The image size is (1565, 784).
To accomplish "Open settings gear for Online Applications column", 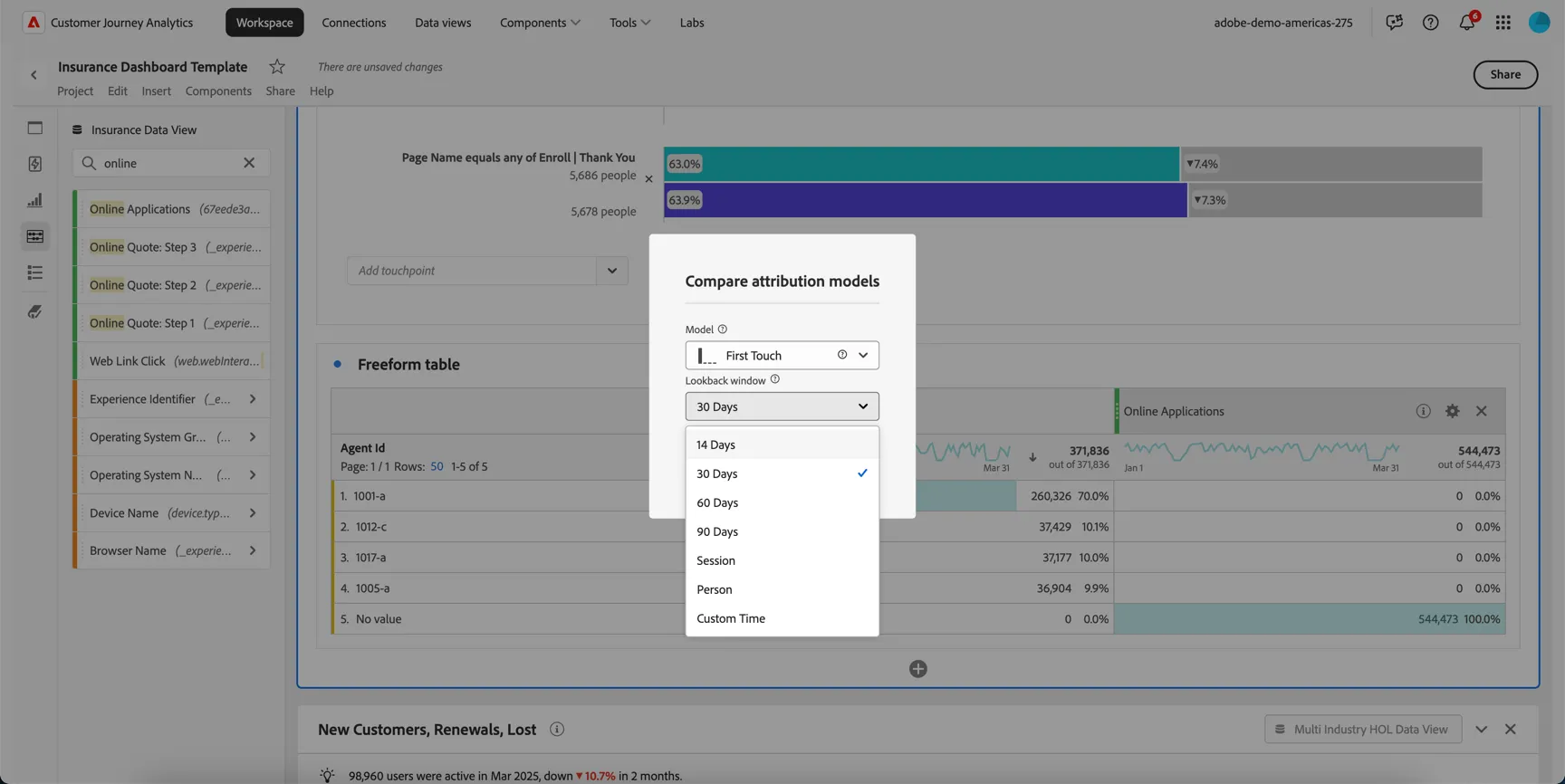I will (x=1453, y=411).
